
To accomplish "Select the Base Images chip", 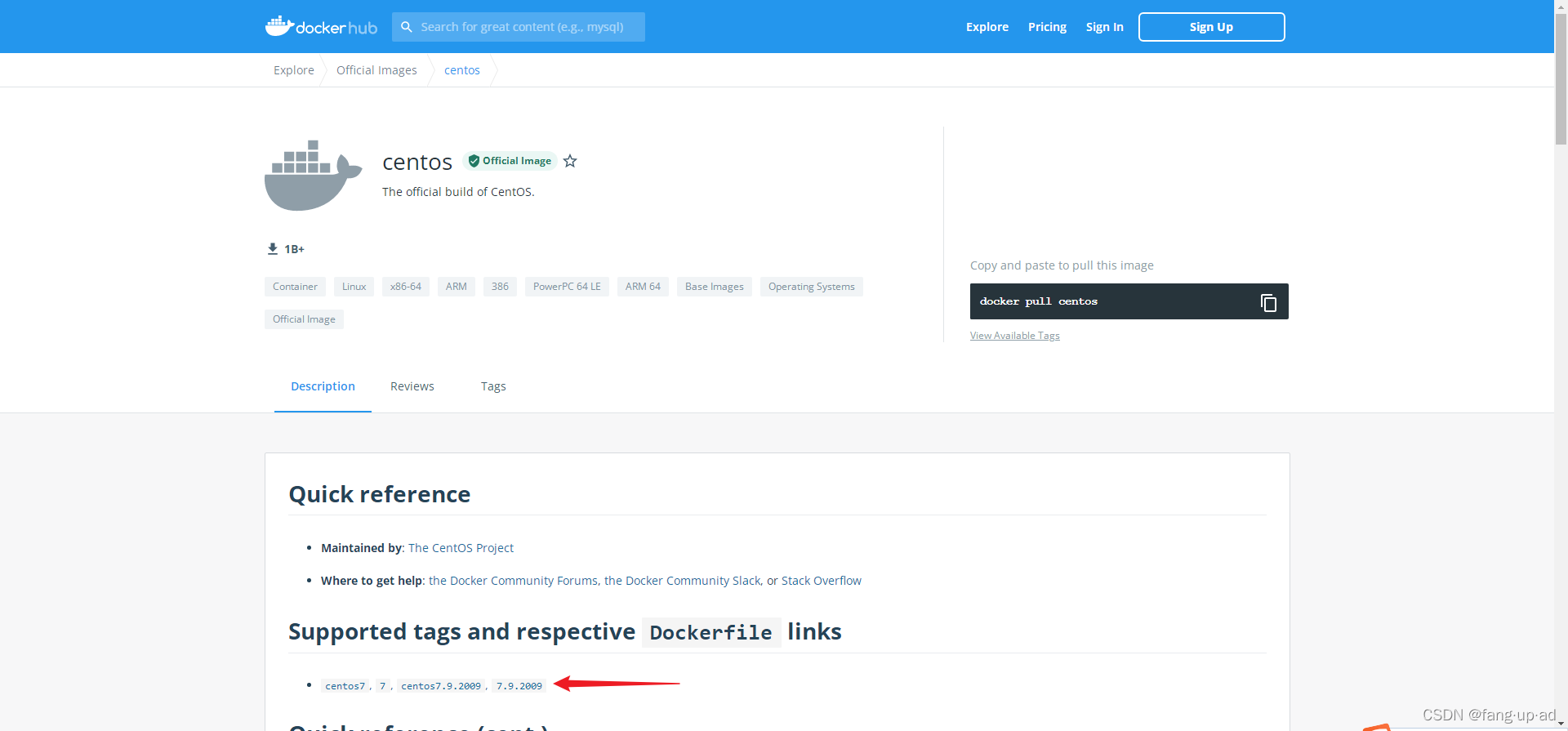I will [715, 287].
